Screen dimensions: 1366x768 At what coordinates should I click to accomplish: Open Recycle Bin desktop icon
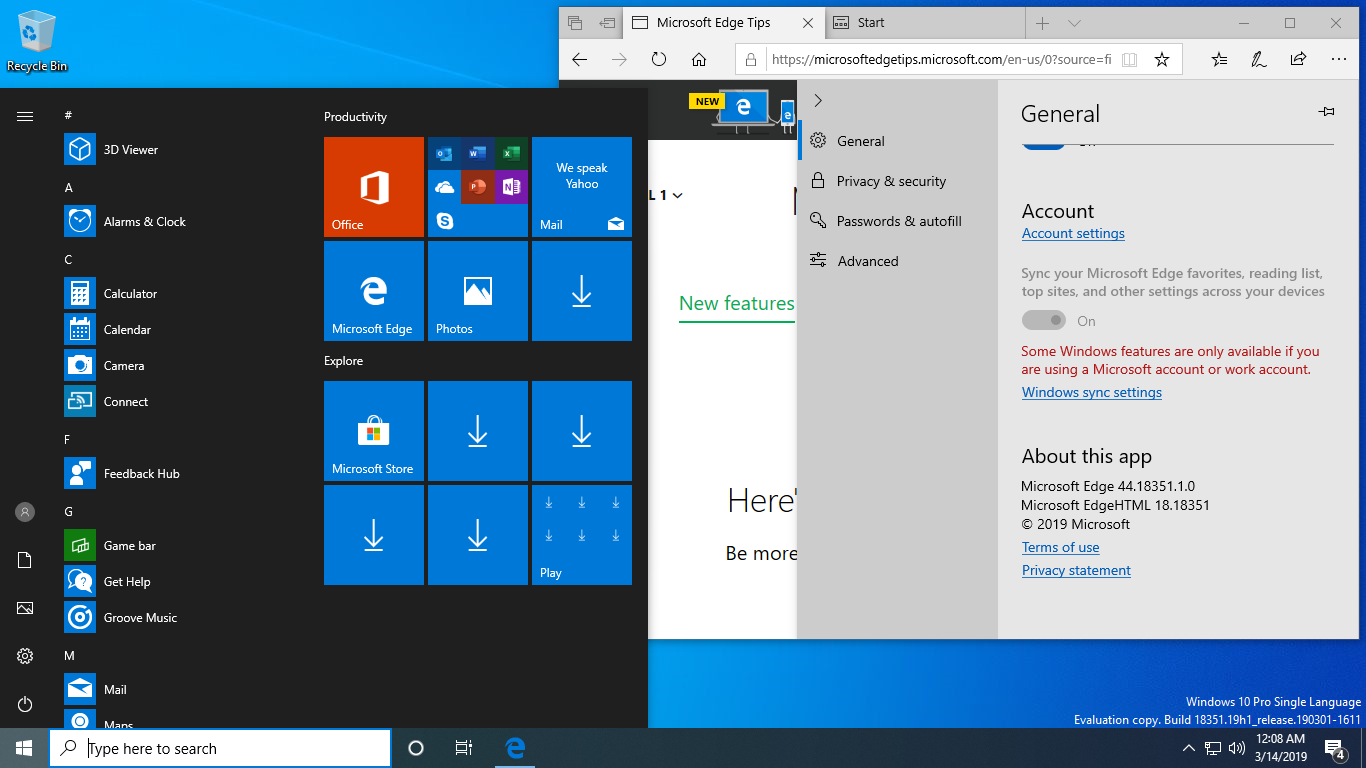[37, 40]
